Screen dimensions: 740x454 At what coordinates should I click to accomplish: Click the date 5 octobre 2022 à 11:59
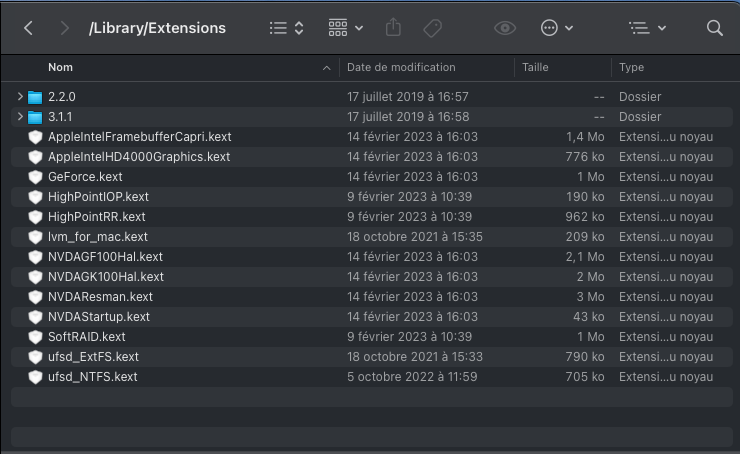pyautogui.click(x=412, y=377)
